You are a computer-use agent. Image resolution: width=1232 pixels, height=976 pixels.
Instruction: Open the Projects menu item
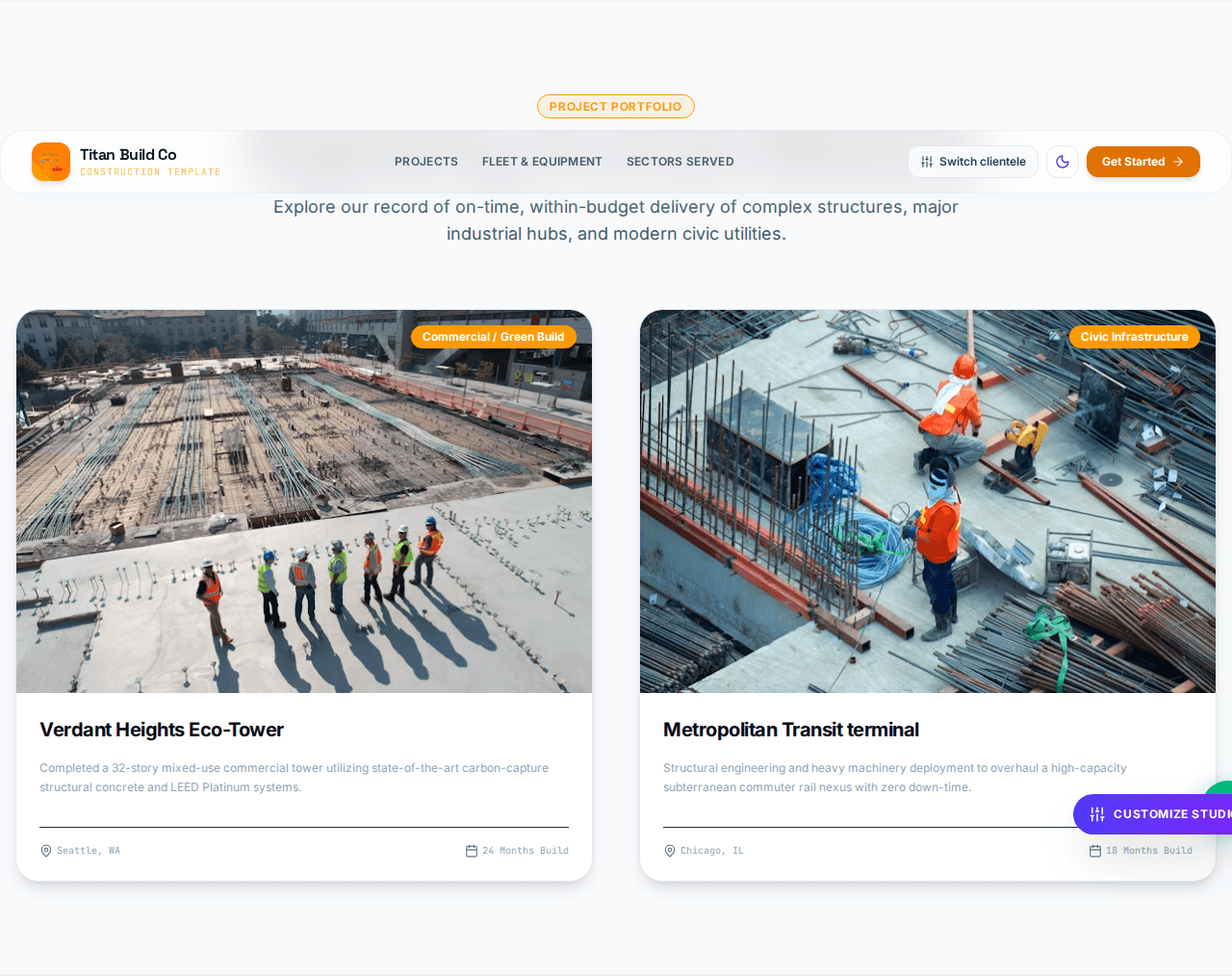point(426,162)
